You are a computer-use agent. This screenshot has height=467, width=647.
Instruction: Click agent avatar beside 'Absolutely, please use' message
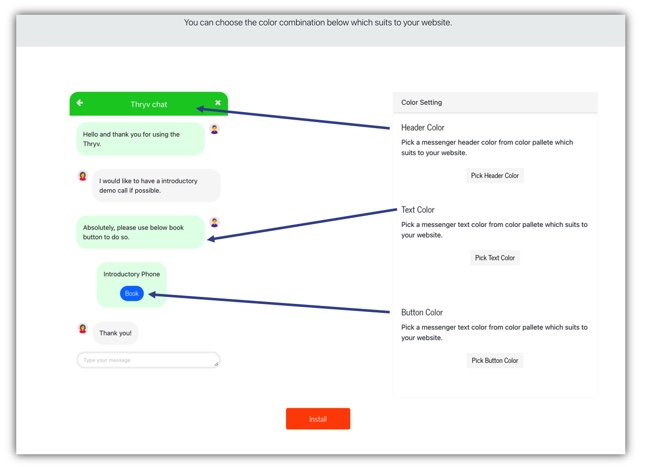215,222
